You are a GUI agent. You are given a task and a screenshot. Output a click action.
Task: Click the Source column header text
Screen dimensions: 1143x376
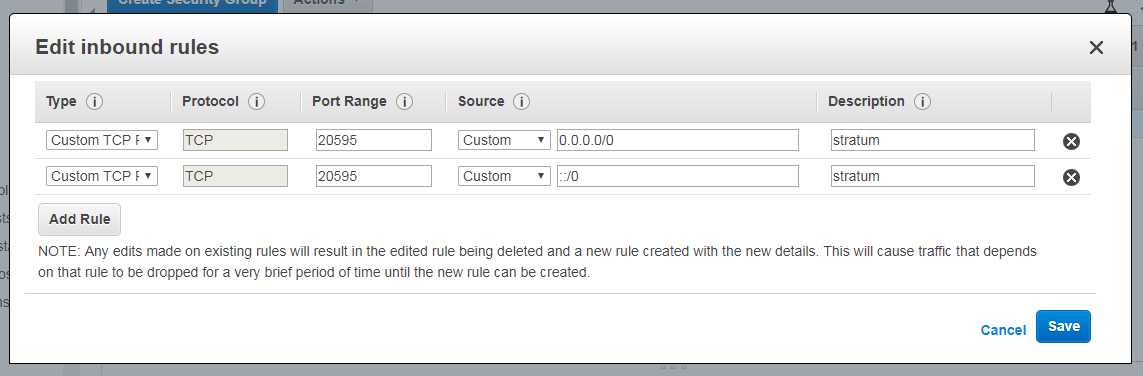(x=481, y=102)
